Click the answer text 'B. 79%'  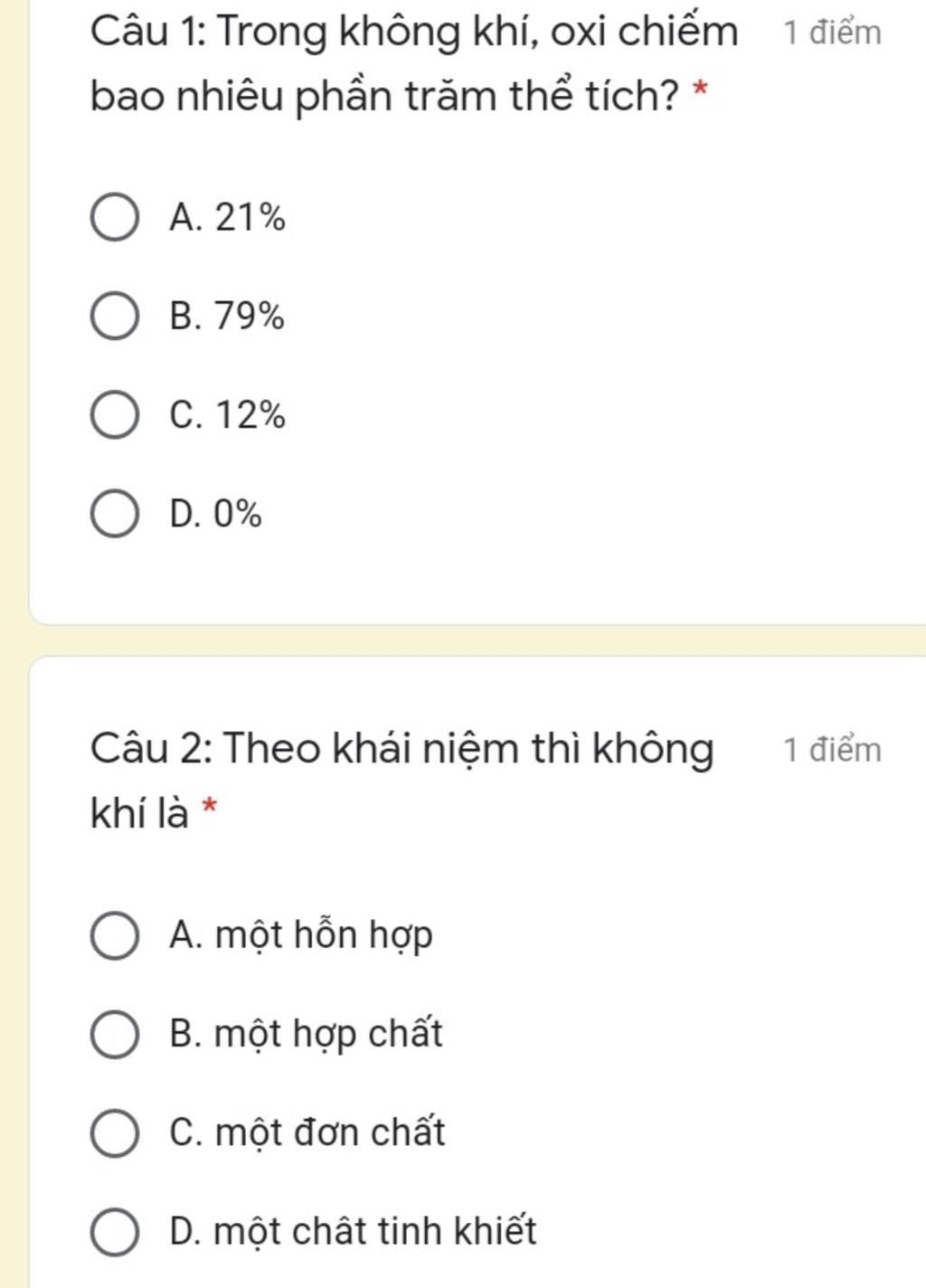[227, 317]
